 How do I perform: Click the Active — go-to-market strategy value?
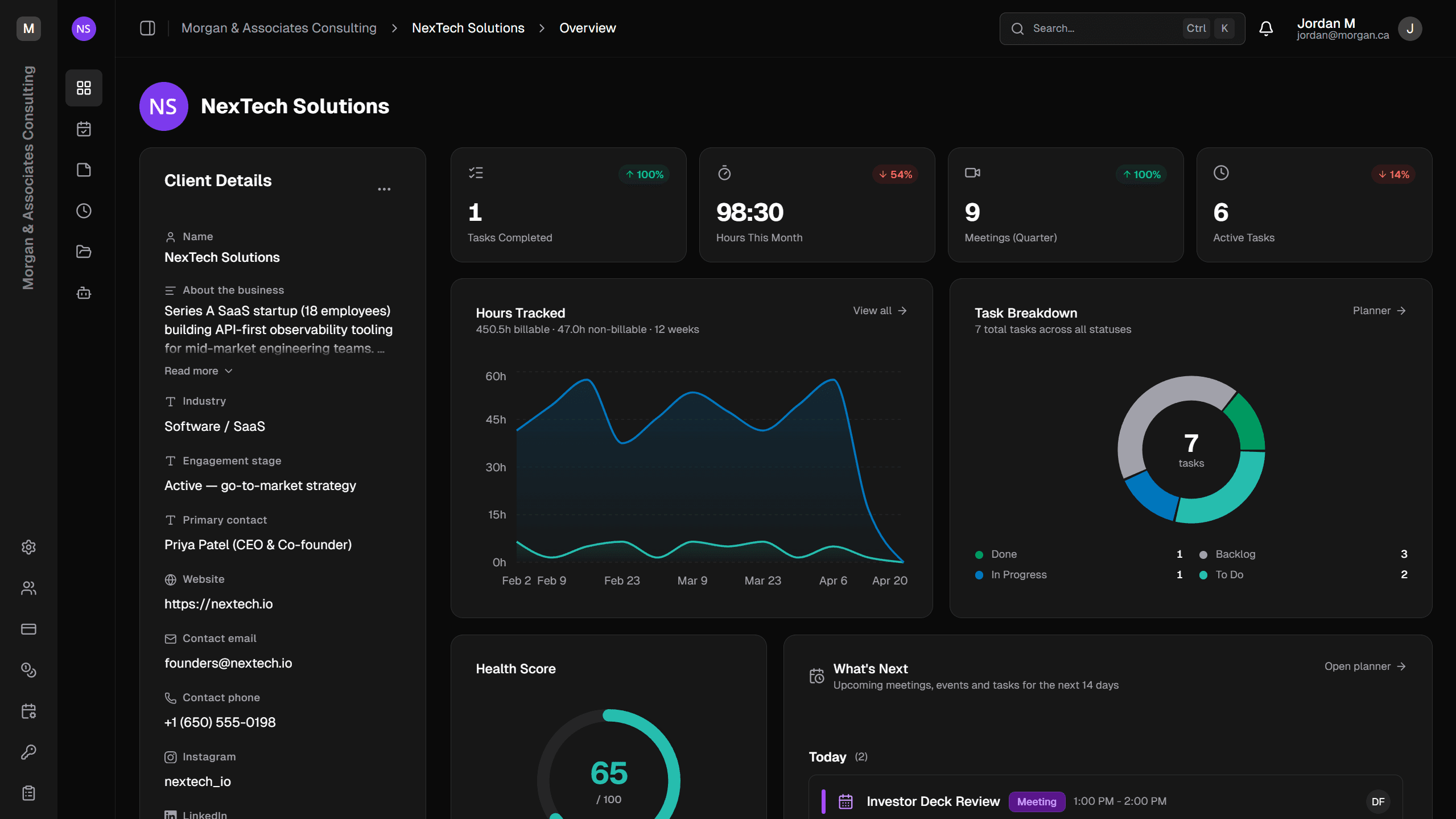coord(260,485)
